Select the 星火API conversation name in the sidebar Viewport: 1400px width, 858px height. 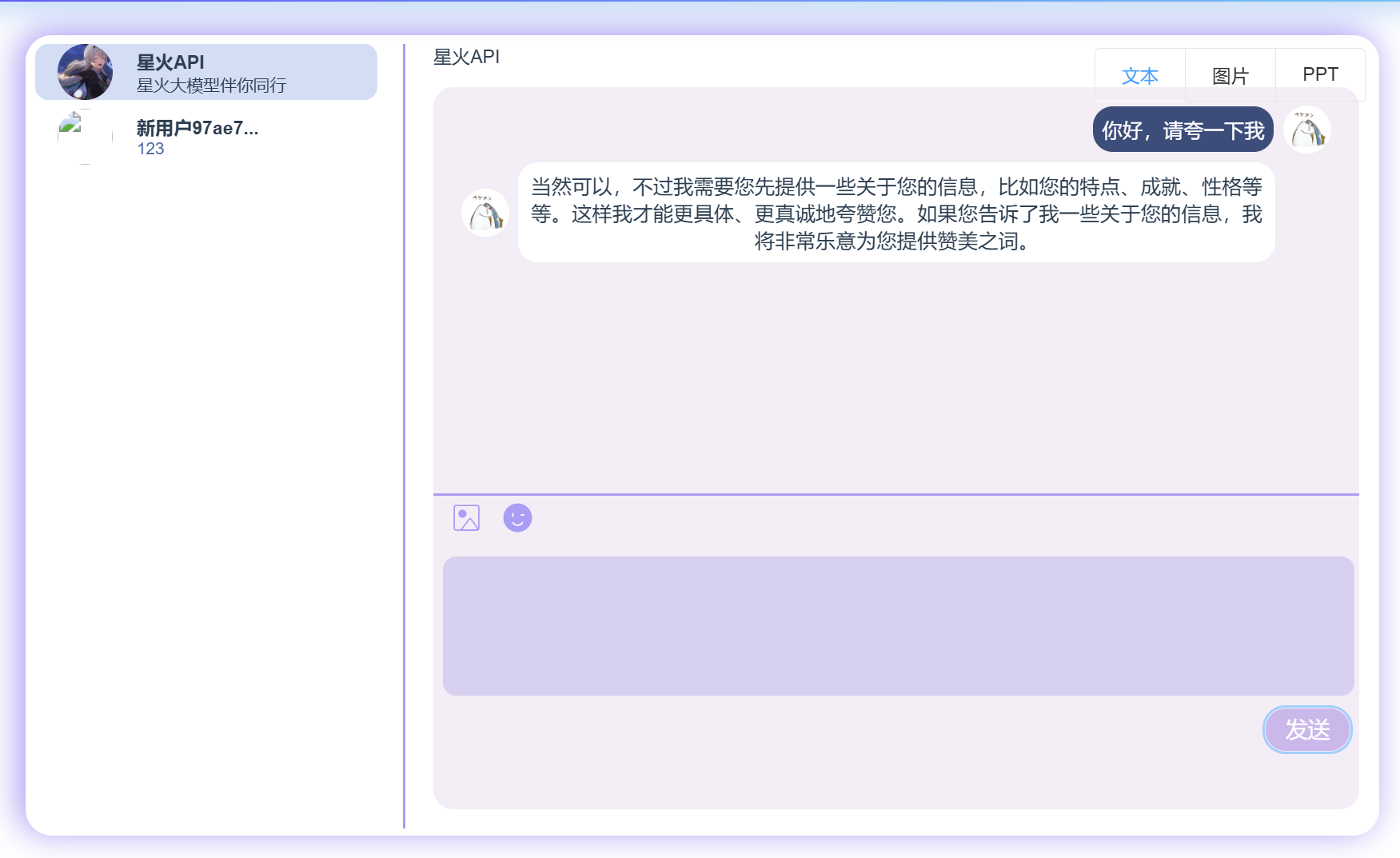170,62
